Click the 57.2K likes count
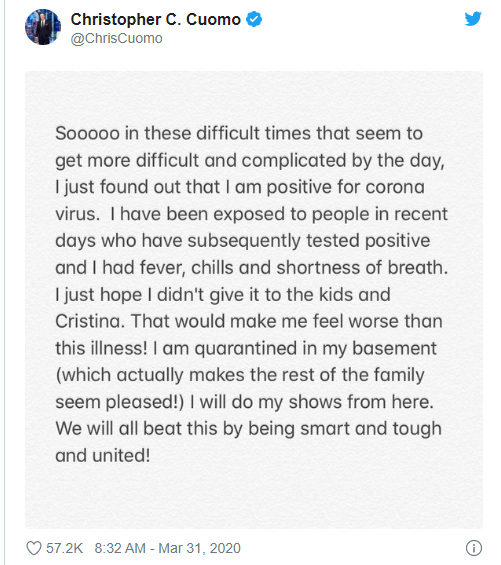Viewport: 501px width, 565px height. [x=65, y=548]
